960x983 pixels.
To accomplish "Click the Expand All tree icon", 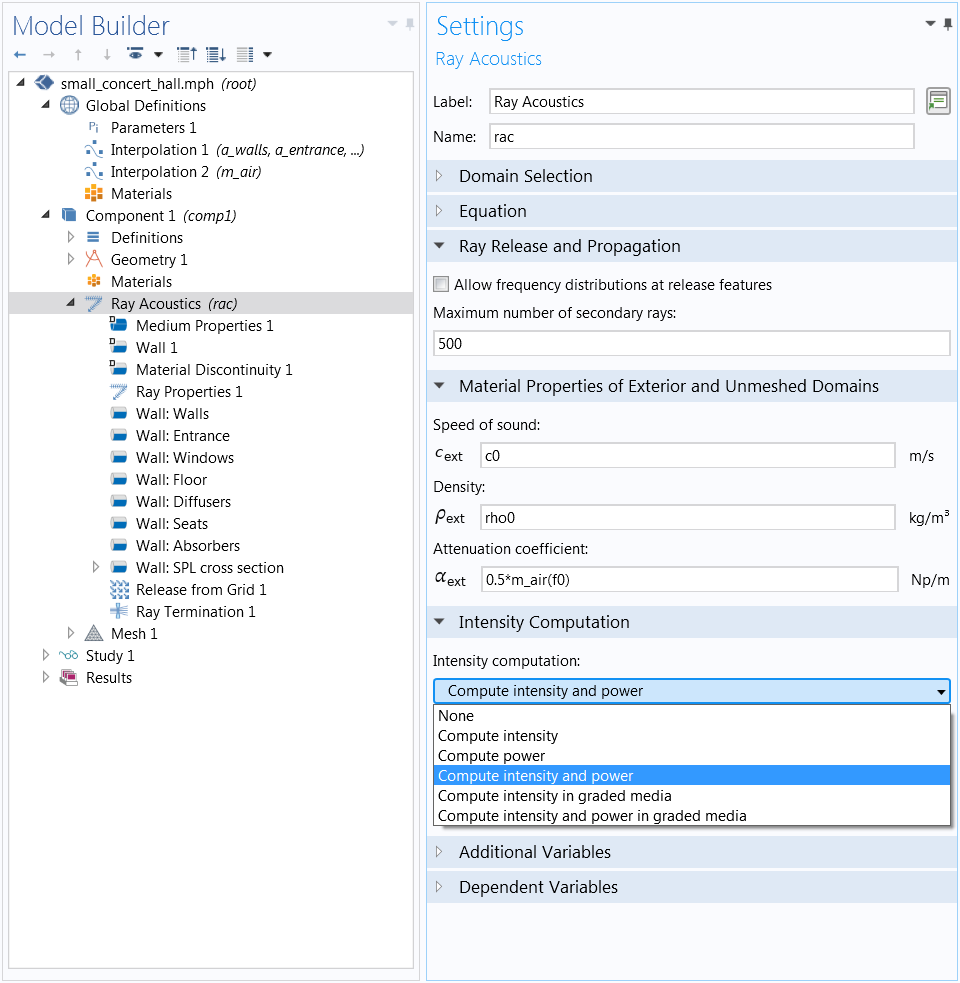I will [216, 55].
